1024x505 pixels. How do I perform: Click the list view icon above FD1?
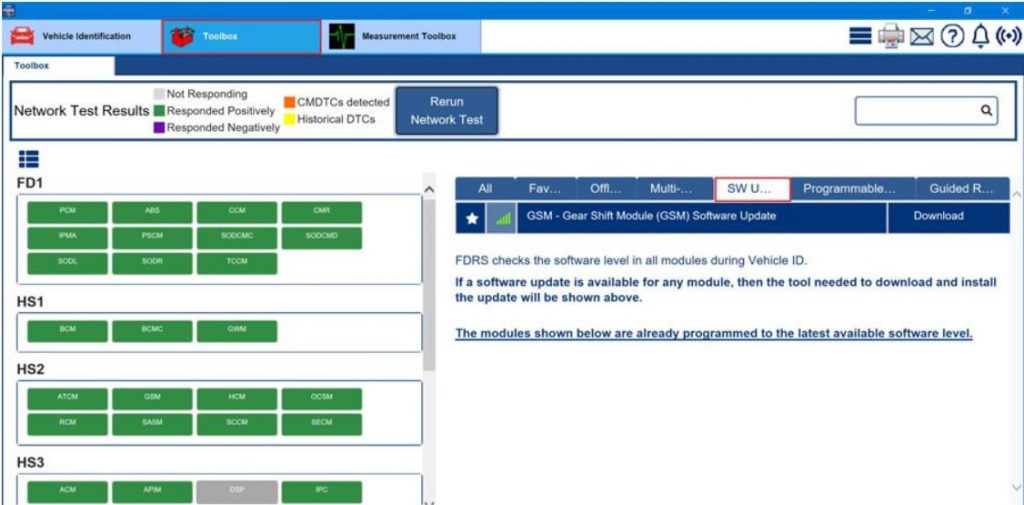(x=28, y=159)
